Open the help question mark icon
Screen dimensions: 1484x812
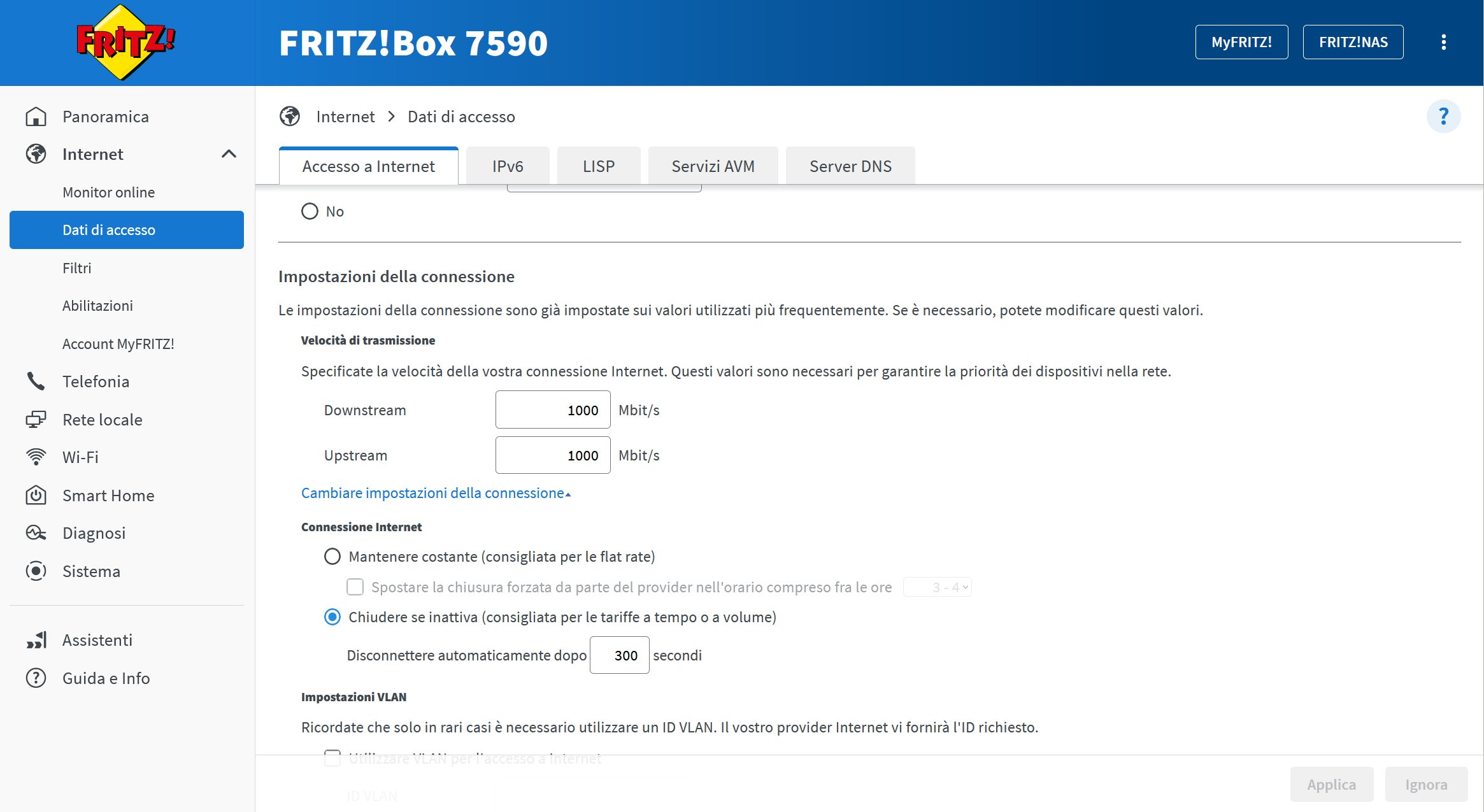(1443, 117)
